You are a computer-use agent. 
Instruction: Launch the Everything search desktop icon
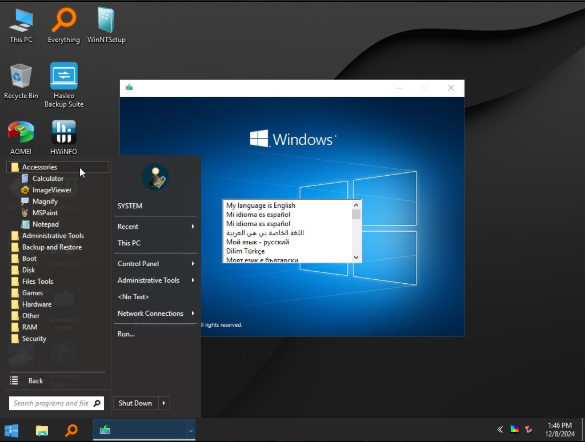63,25
